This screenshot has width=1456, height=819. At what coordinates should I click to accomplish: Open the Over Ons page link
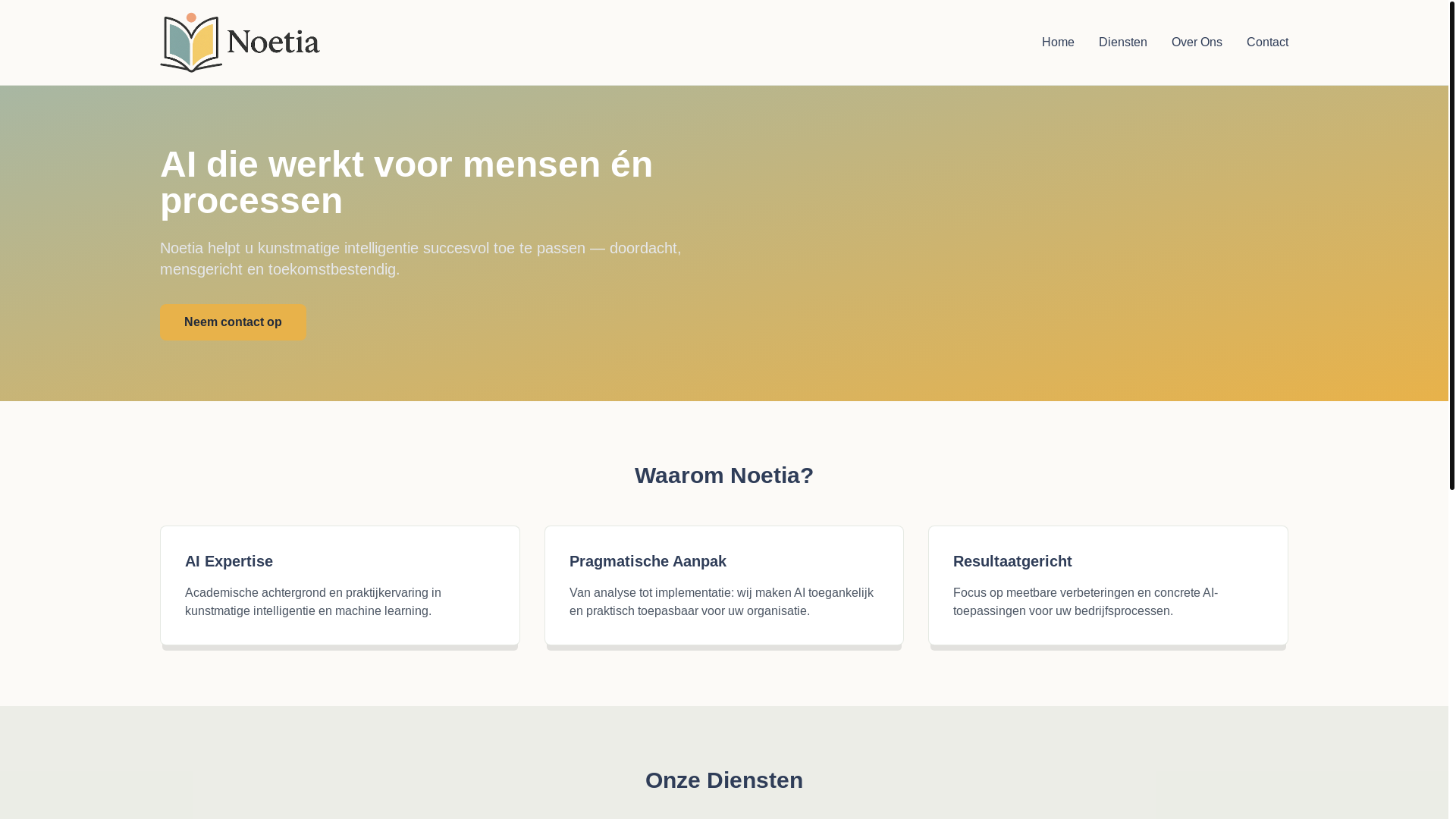click(x=1197, y=42)
